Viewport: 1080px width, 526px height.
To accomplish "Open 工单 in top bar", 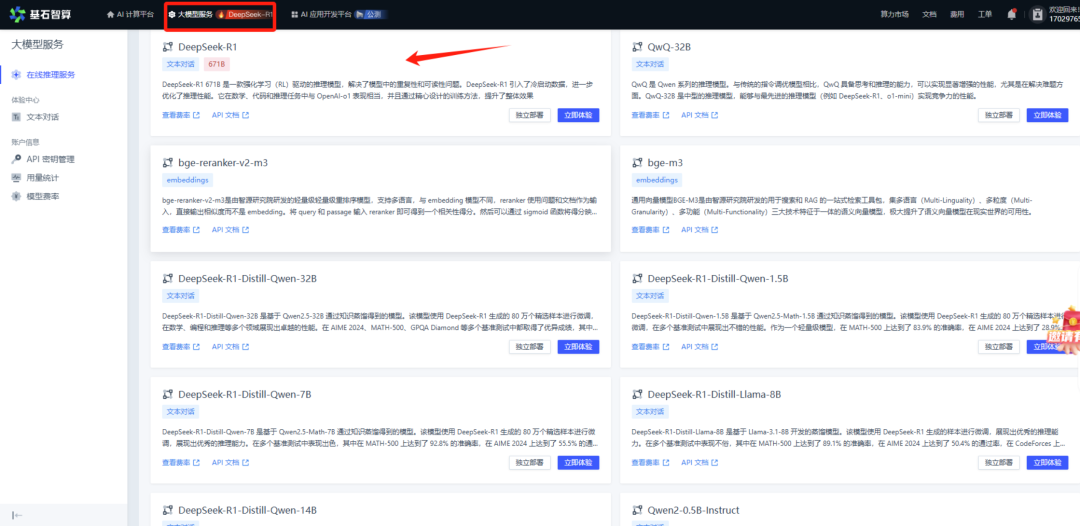I will [985, 14].
